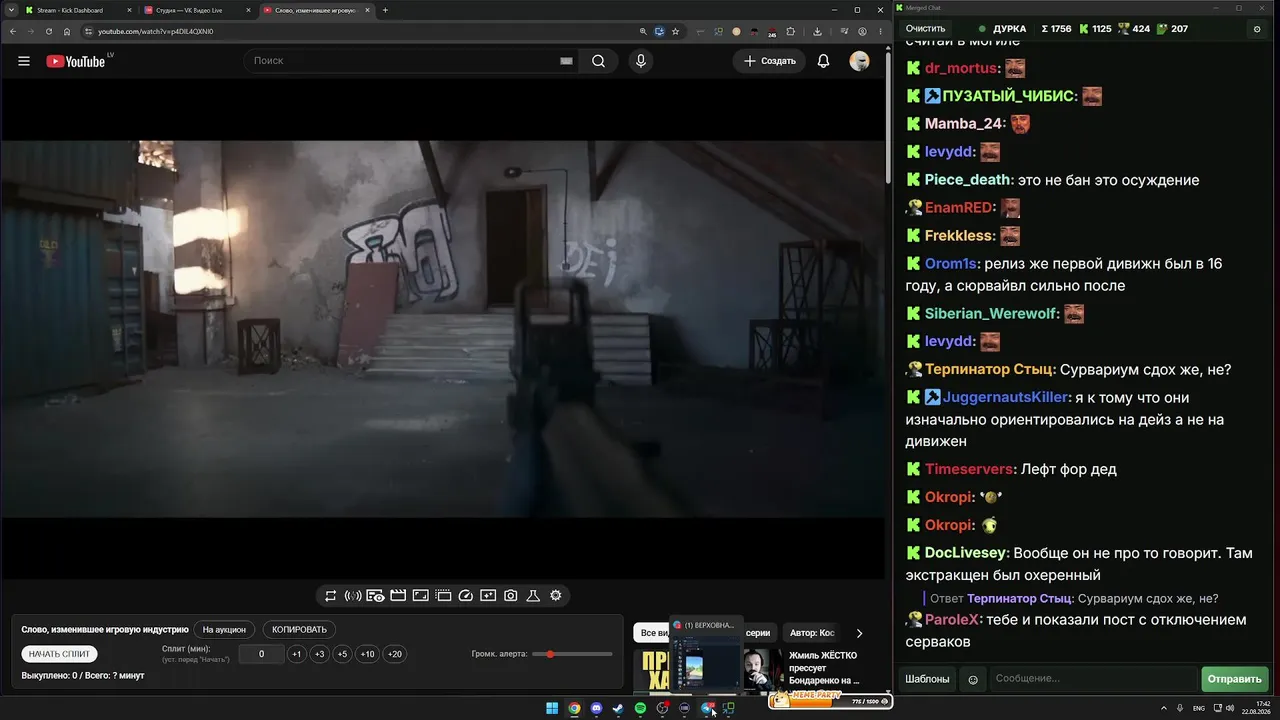Click the loop icon in player toolbar

pos(331,596)
